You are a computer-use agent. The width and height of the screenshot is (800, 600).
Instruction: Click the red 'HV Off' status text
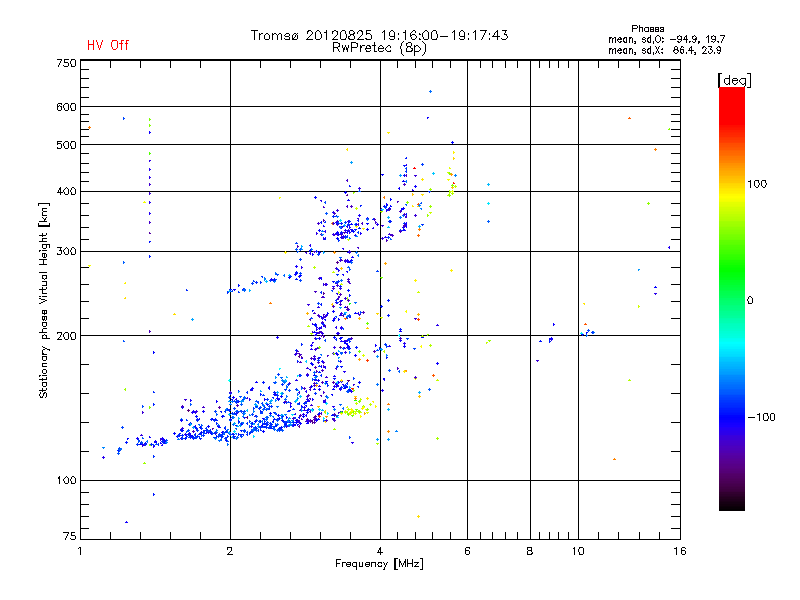pyautogui.click(x=108, y=45)
